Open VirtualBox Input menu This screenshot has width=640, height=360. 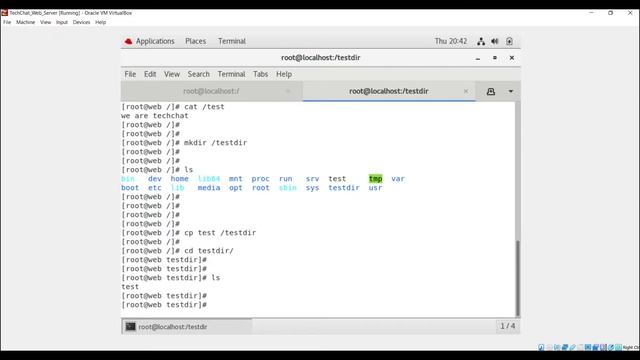click(62, 22)
